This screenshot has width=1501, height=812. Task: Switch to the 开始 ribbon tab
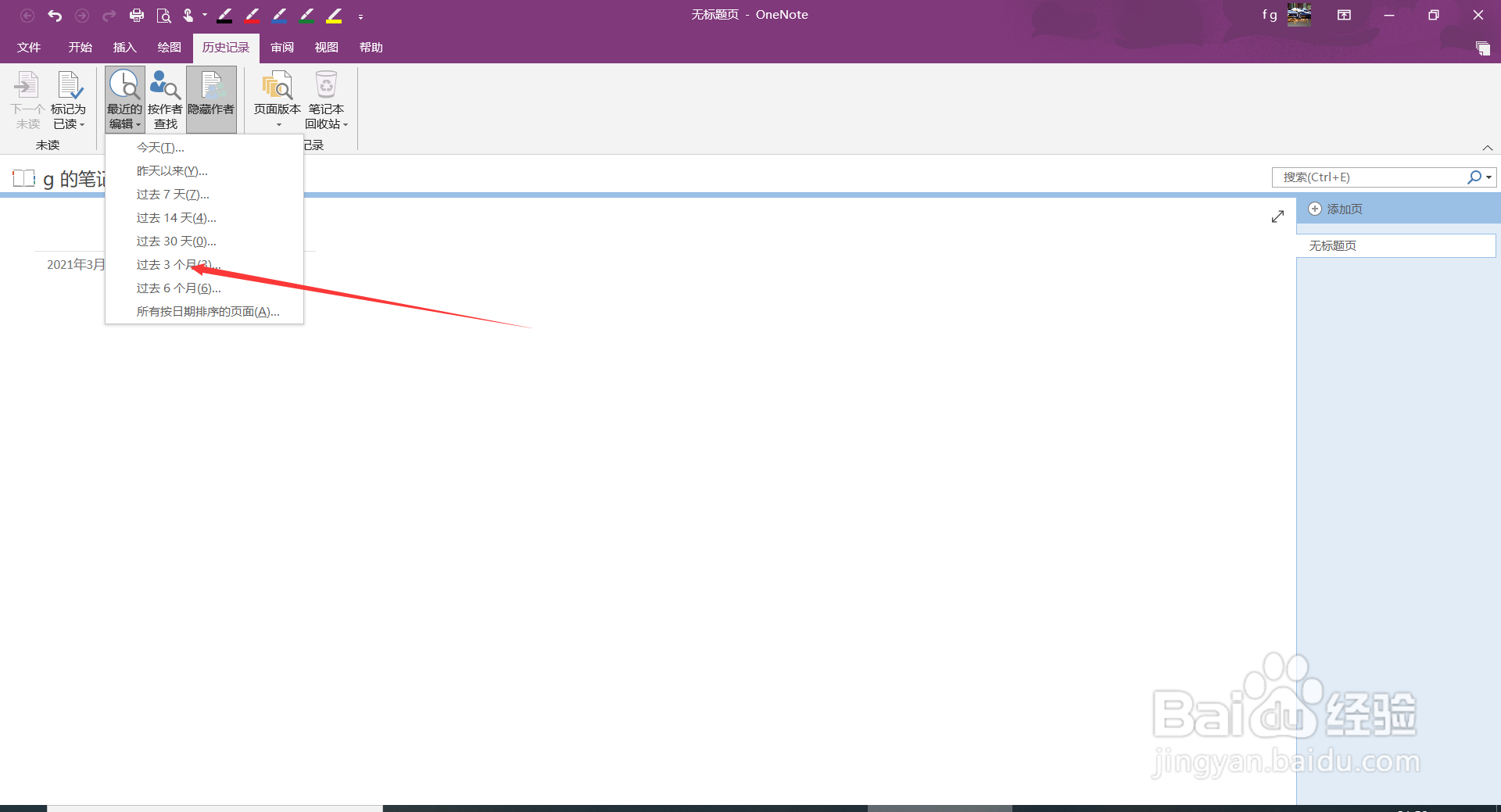click(81, 48)
